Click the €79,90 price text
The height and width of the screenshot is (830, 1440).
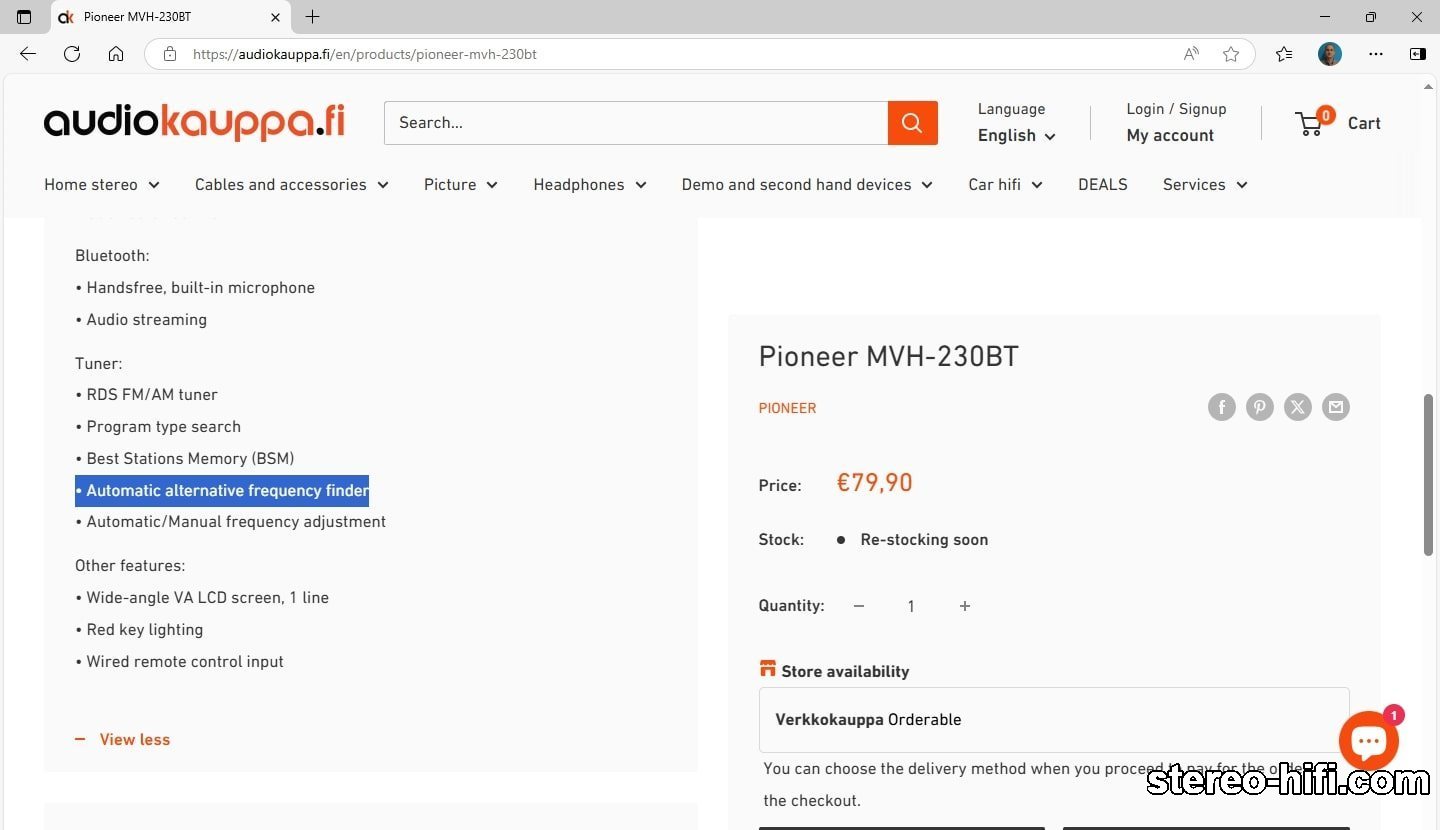coord(874,483)
